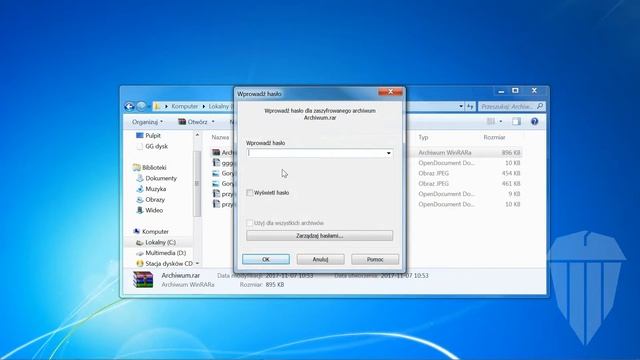Select GG dysk in sidebar
Image resolution: width=640 pixels, height=360 pixels.
click(156, 146)
